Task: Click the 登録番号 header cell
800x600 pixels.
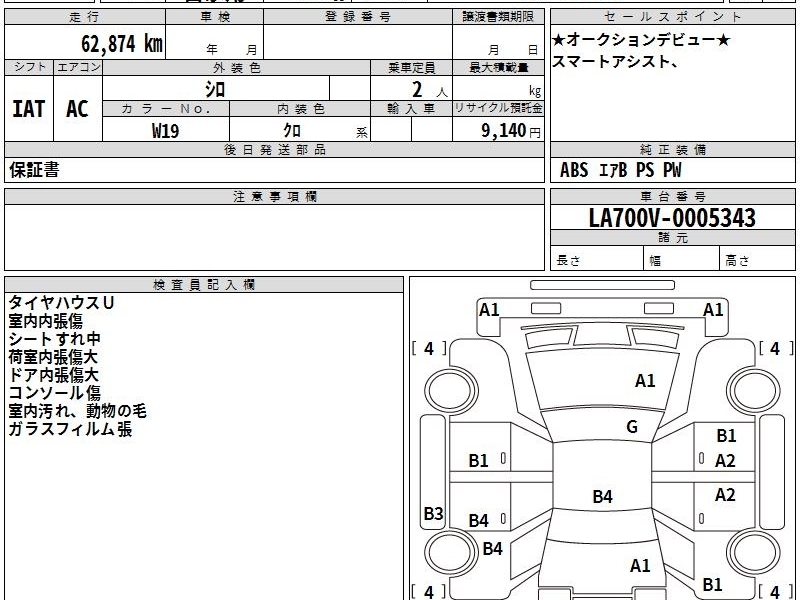Action: click(358, 17)
